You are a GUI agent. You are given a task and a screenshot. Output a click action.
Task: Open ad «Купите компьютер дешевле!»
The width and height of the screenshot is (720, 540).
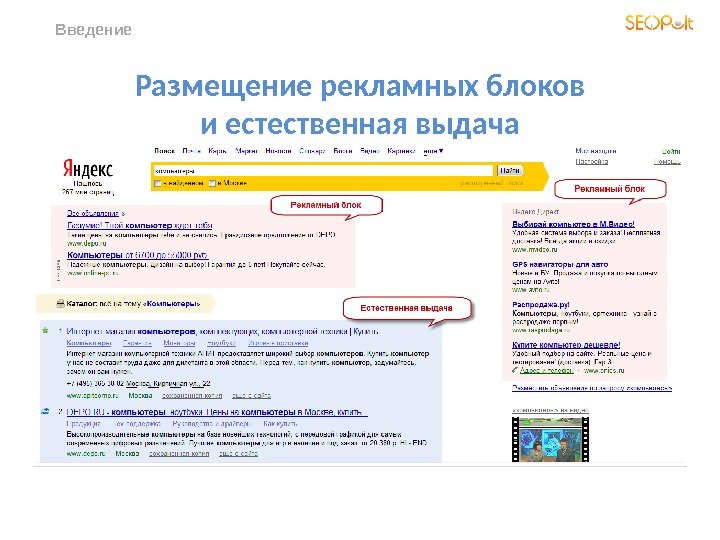tap(566, 344)
